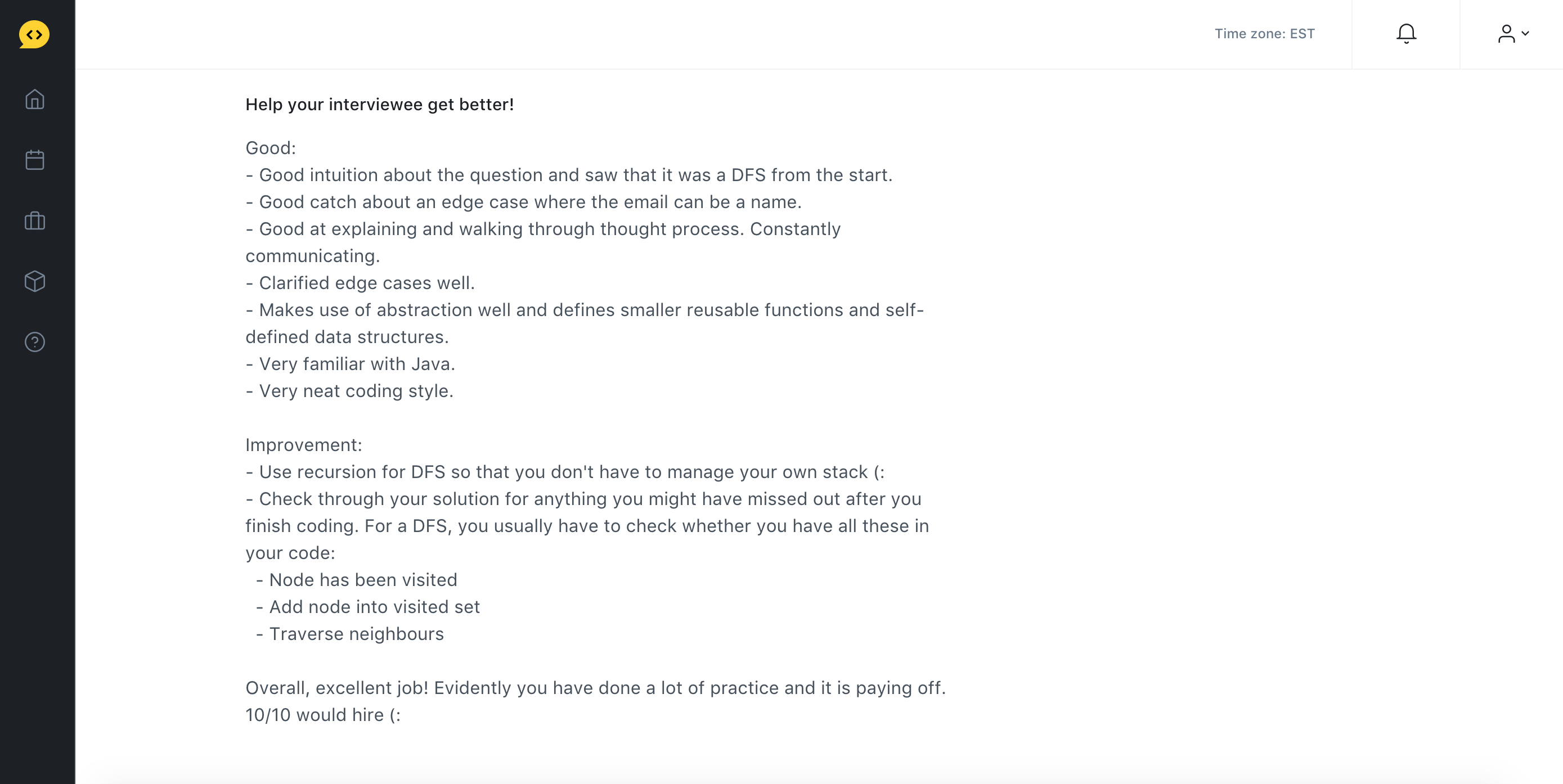
Task: Open the notifications bell
Action: [x=1406, y=33]
